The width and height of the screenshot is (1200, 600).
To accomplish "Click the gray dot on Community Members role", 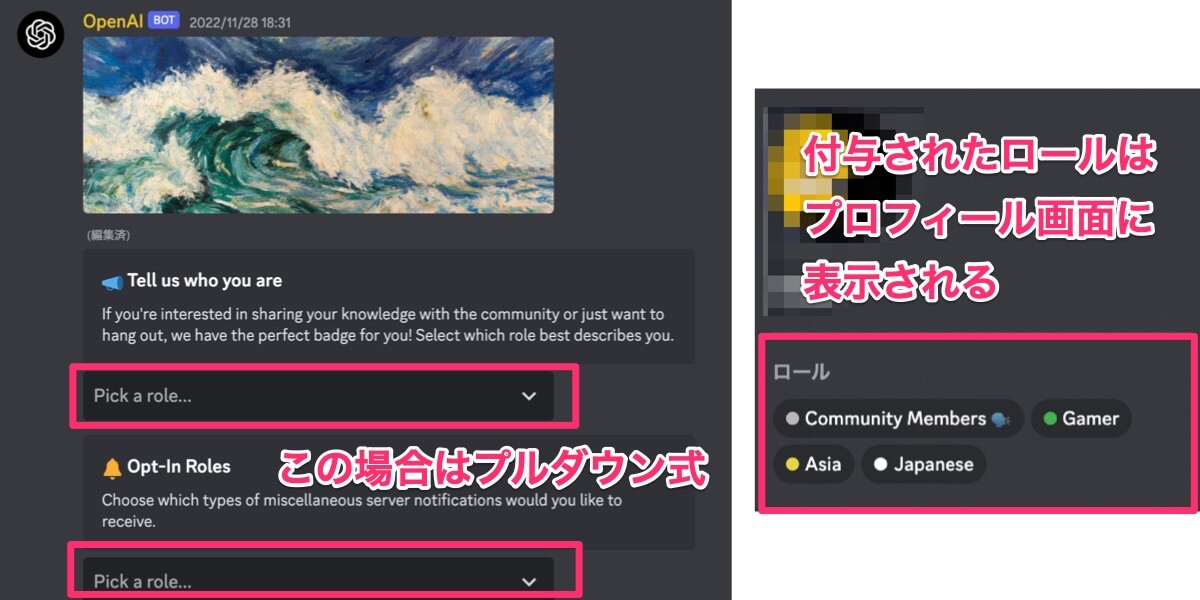I will pos(793,419).
